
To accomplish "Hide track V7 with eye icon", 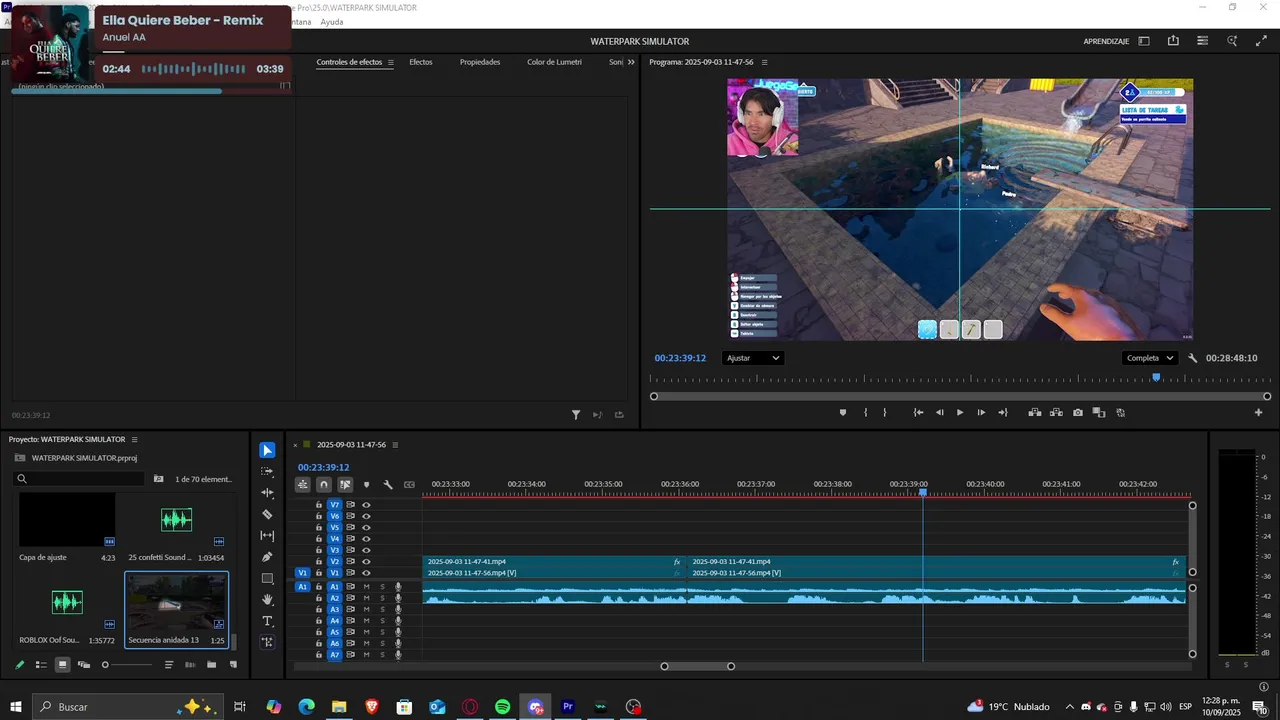I will (x=366, y=505).
